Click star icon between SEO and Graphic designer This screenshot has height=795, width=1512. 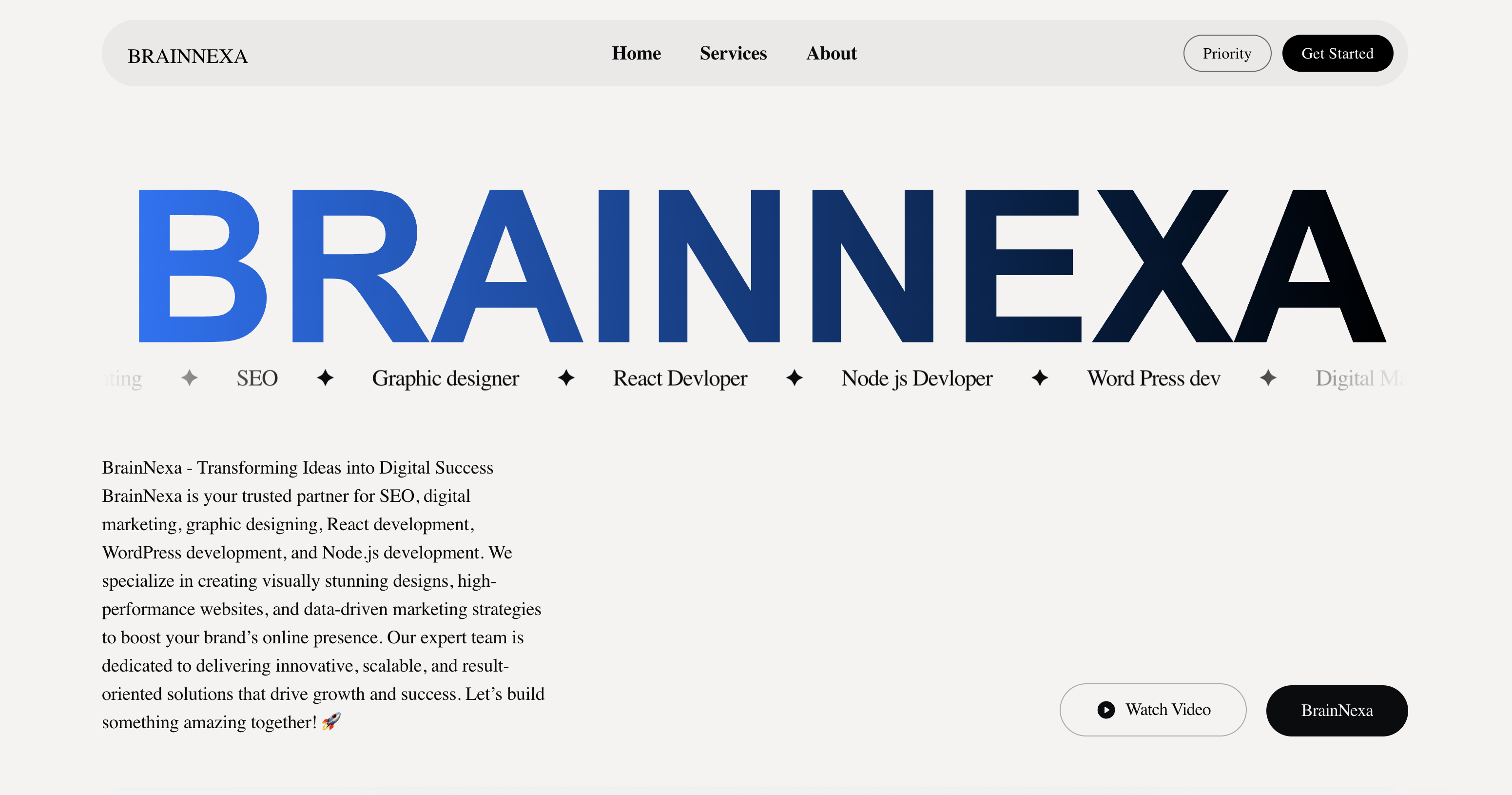325,378
